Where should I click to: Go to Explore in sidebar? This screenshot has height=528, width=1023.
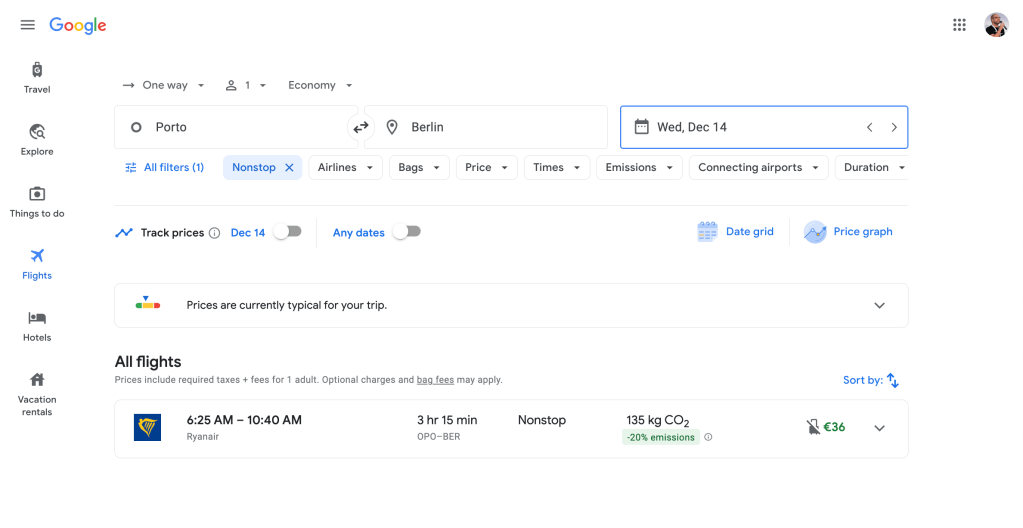37,139
